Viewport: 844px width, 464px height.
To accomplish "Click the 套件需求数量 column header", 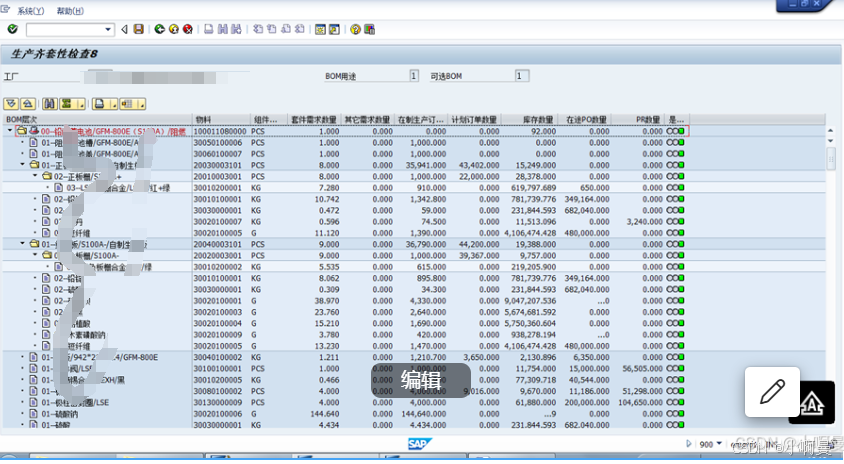I will point(313,119).
